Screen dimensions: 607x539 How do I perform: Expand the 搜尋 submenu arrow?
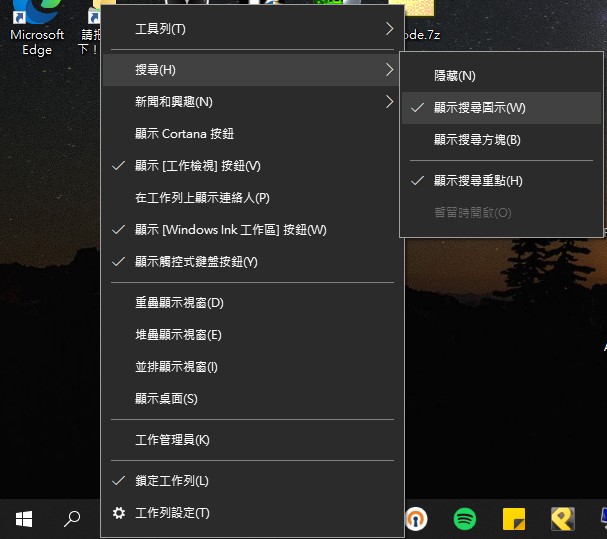tap(389, 69)
